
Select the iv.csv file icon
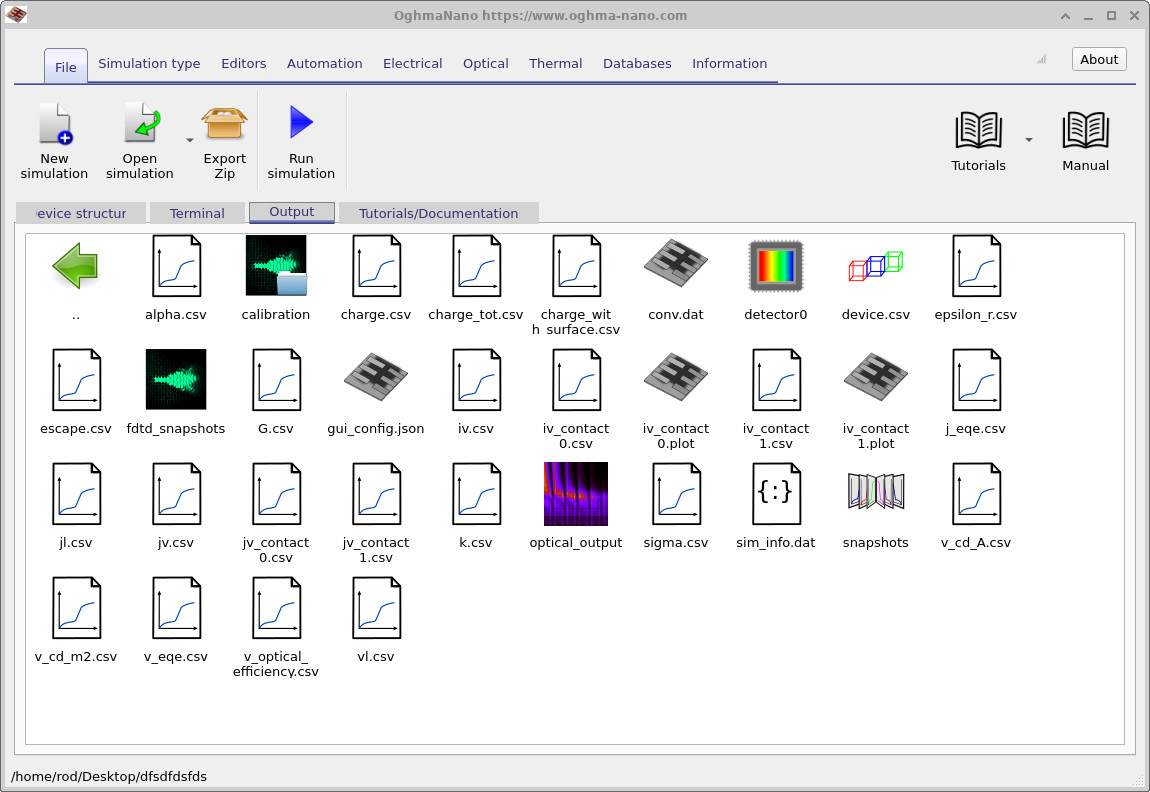tap(476, 380)
